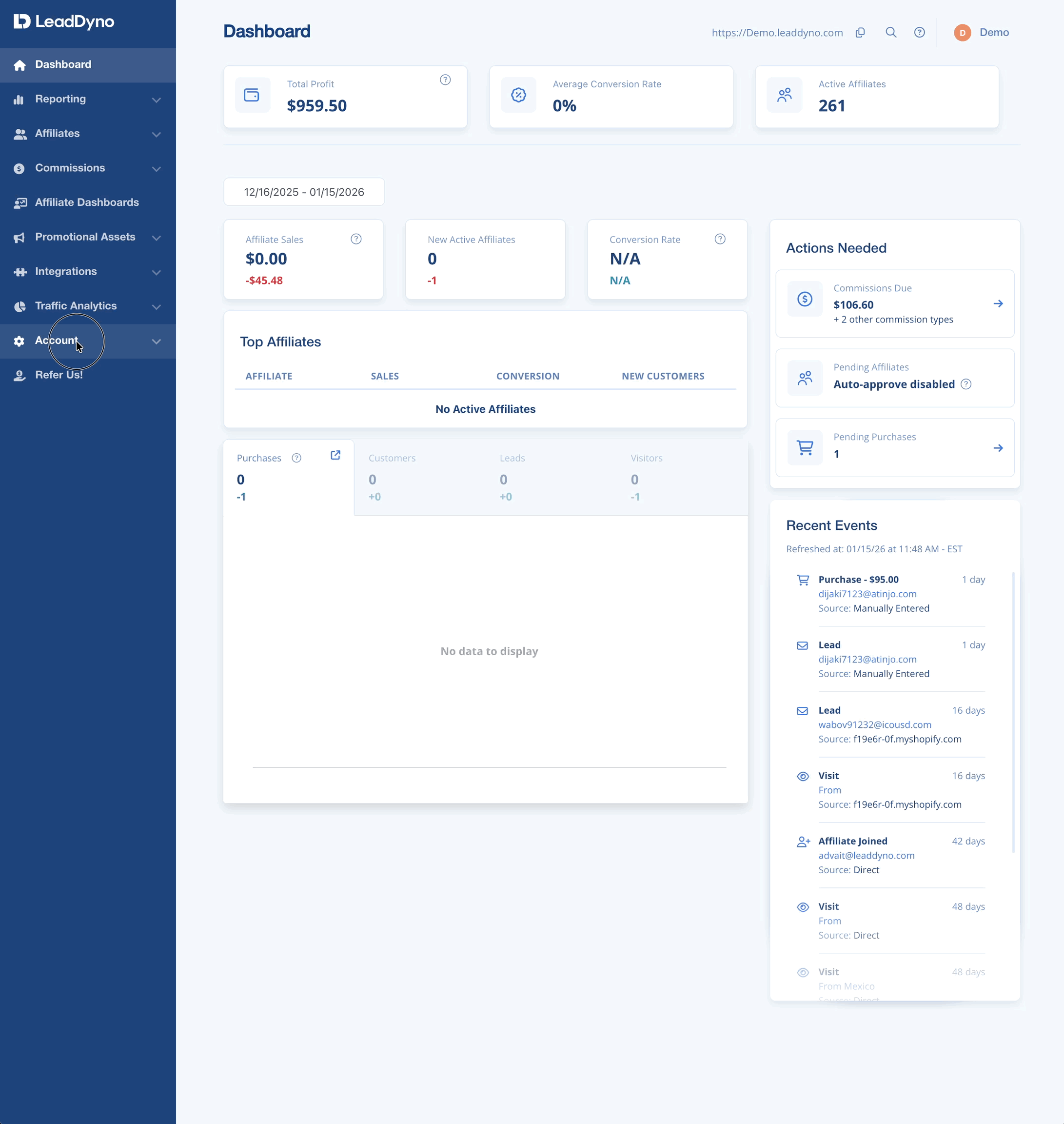Go to Affiliate Dashboards in sidebar

(88, 202)
